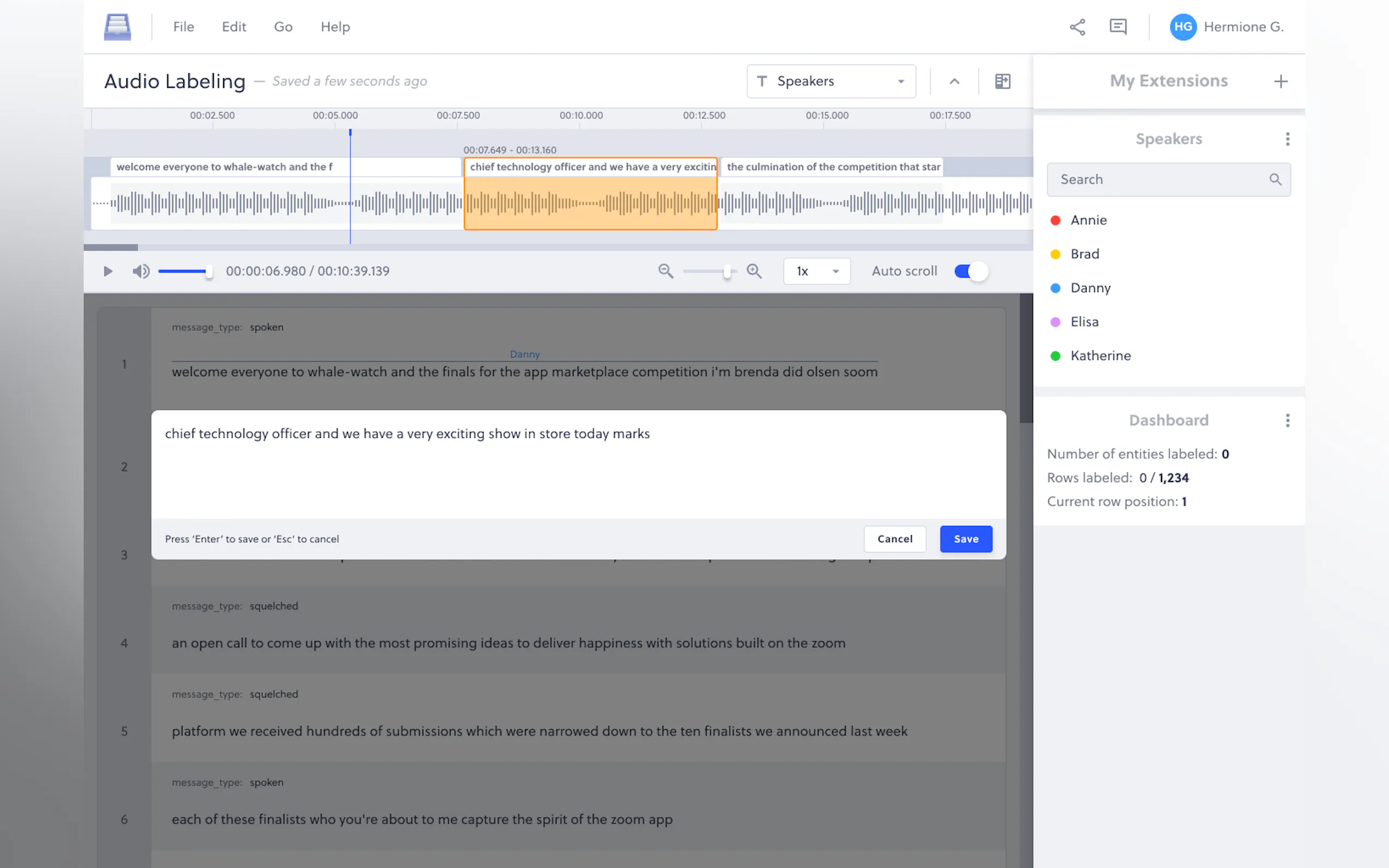This screenshot has width=1389, height=868.
Task: Open the Speakers dropdown
Action: 831,81
